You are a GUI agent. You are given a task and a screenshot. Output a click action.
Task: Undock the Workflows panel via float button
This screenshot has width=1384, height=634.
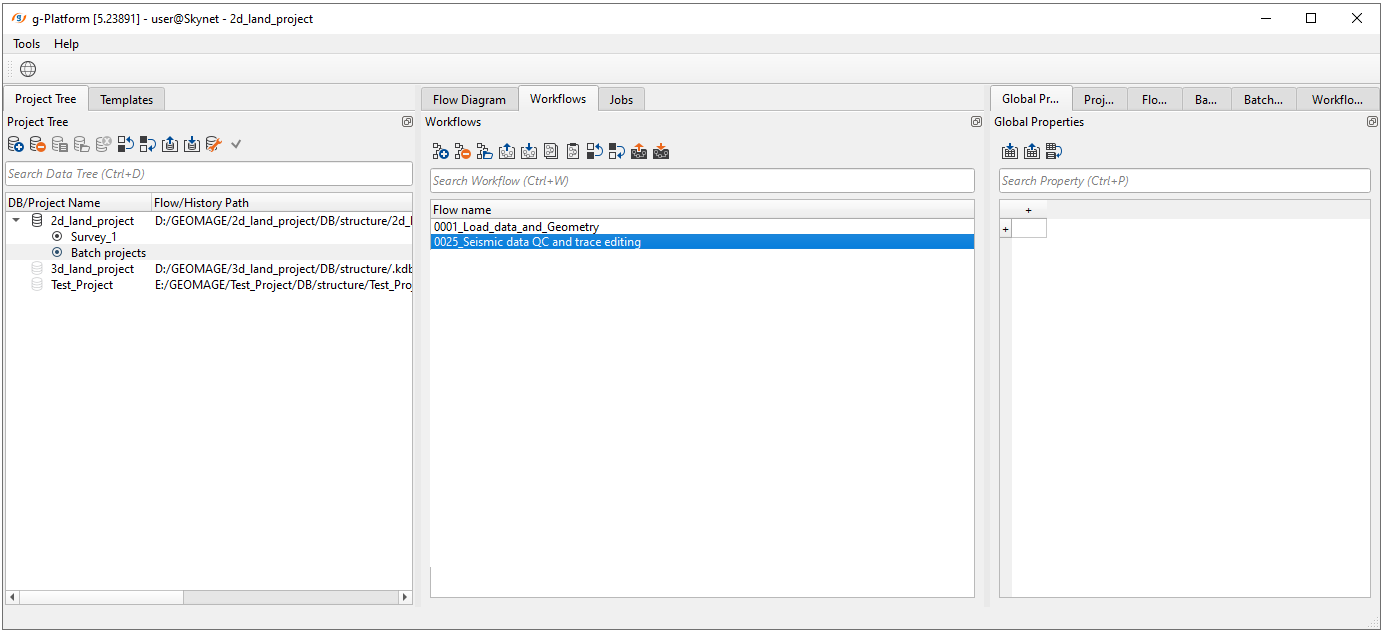(976, 122)
